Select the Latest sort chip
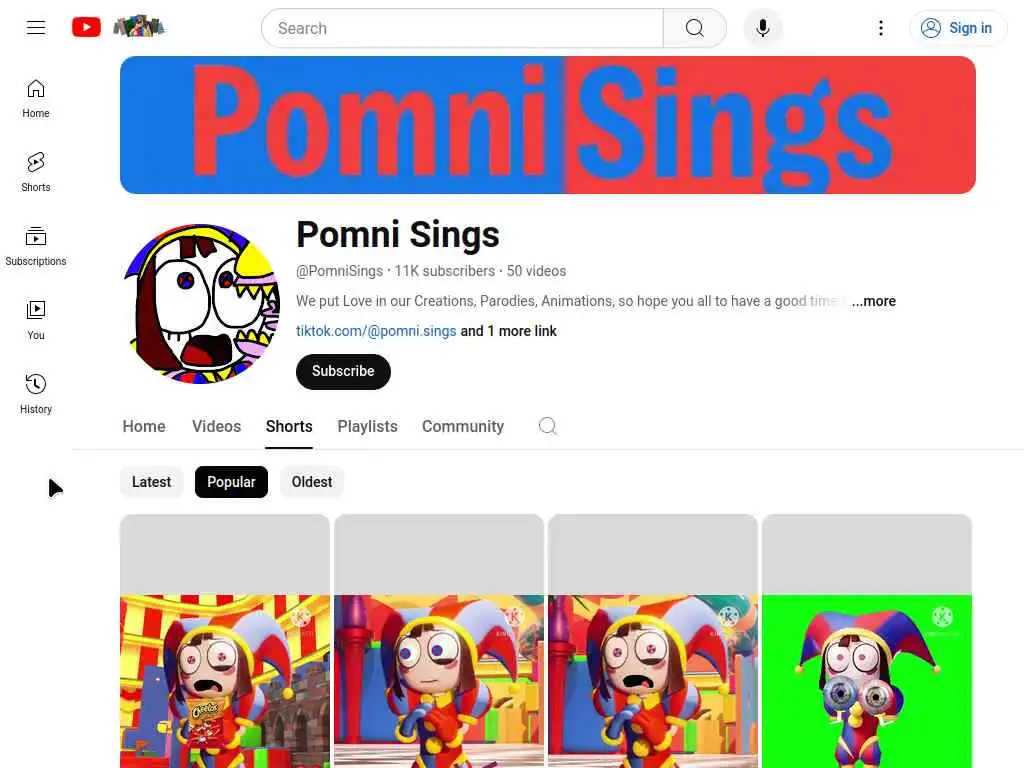 [x=152, y=482]
